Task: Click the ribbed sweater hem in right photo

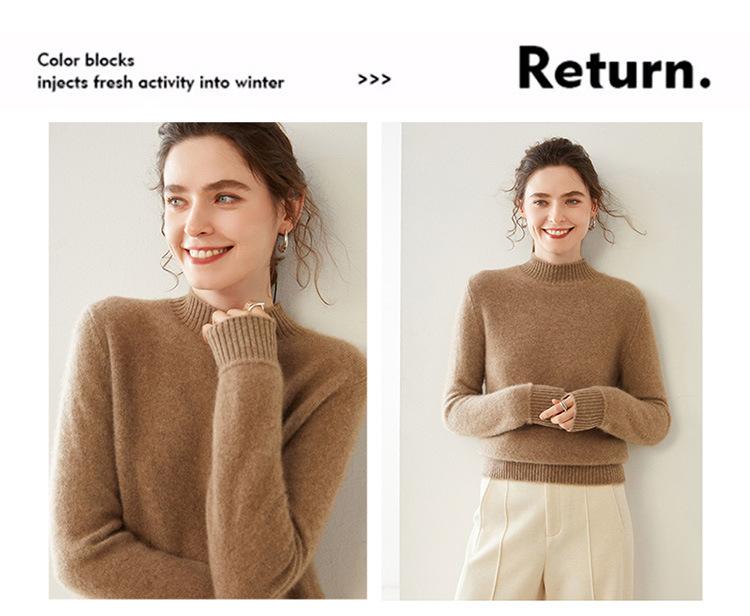Action: pos(553,472)
